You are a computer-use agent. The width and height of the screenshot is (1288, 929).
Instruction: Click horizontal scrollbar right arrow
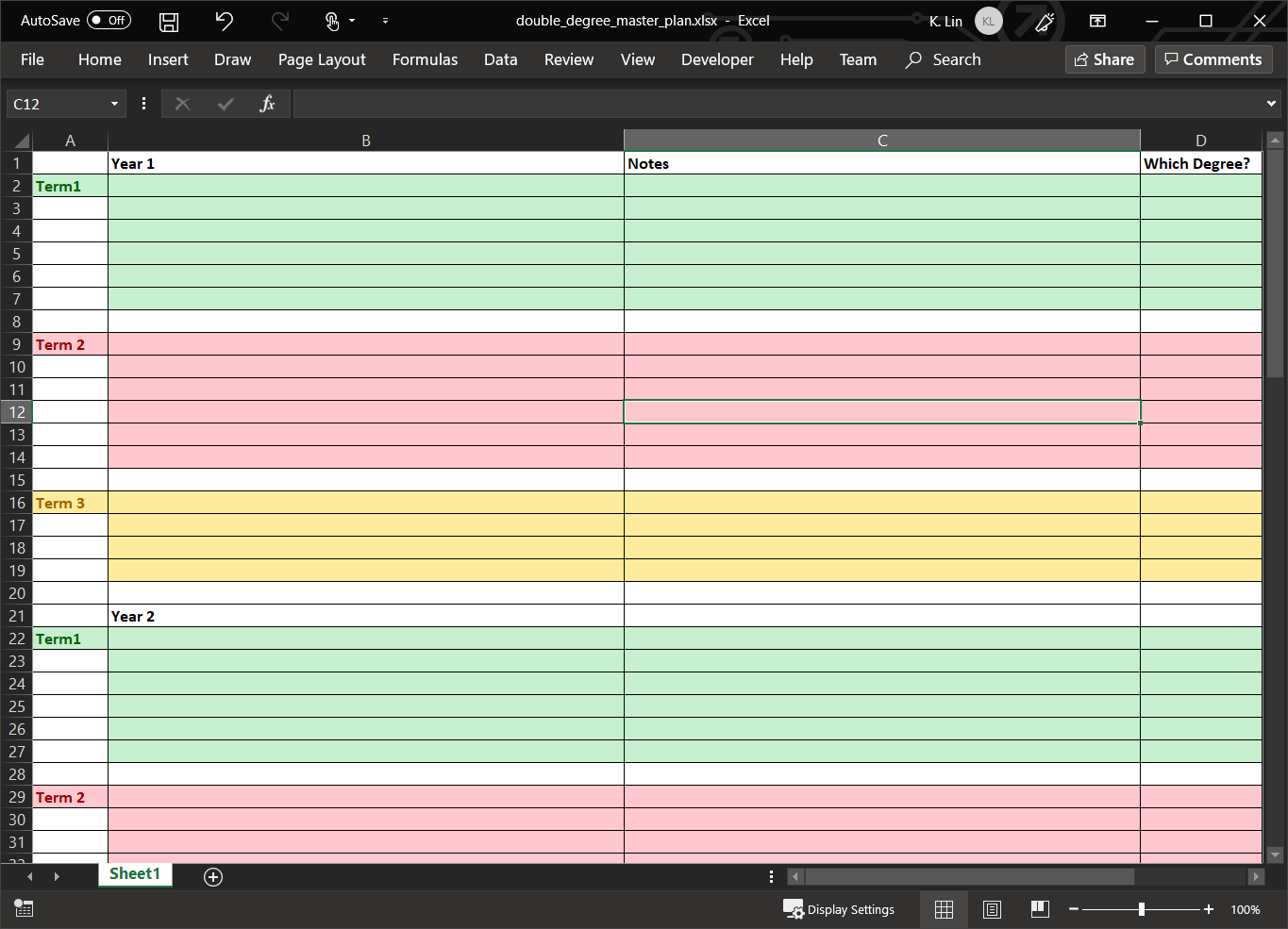click(x=1255, y=876)
